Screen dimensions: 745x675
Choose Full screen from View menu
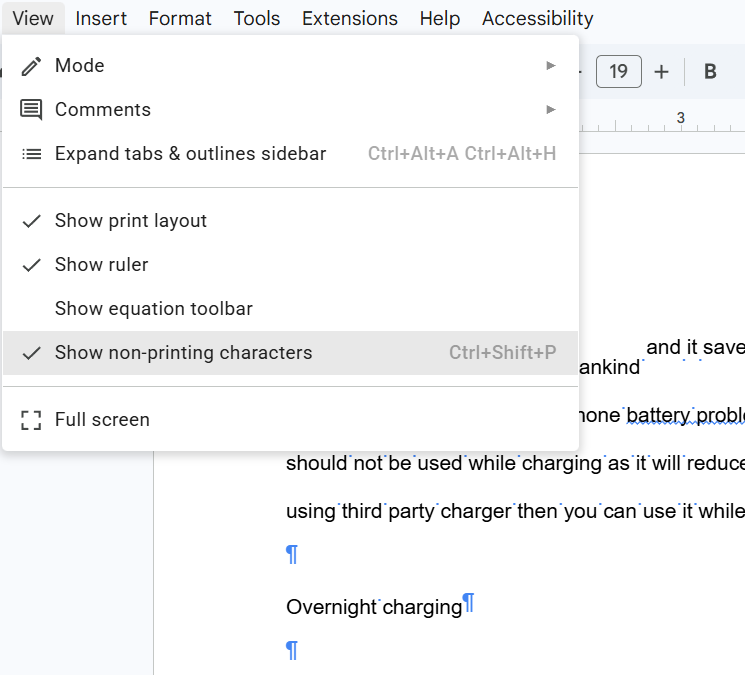(x=290, y=420)
